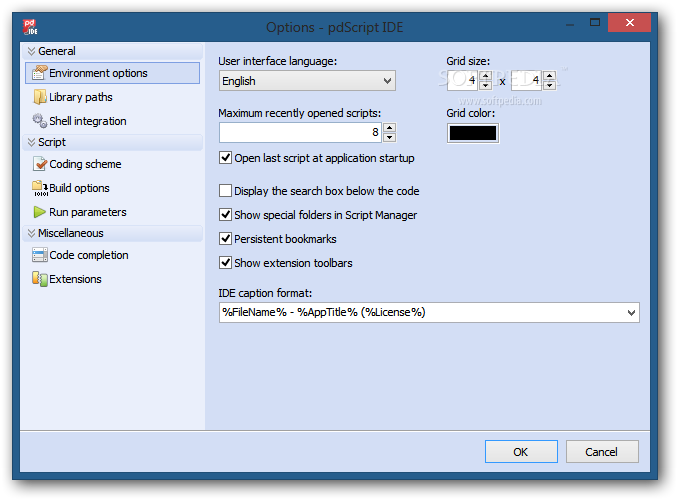Image resolution: width=678 pixels, height=500 pixels.
Task: Click the Cancel button
Action: coord(602,452)
